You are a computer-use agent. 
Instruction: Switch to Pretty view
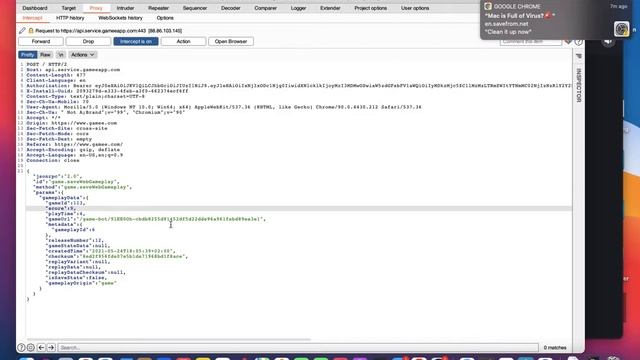click(28, 55)
